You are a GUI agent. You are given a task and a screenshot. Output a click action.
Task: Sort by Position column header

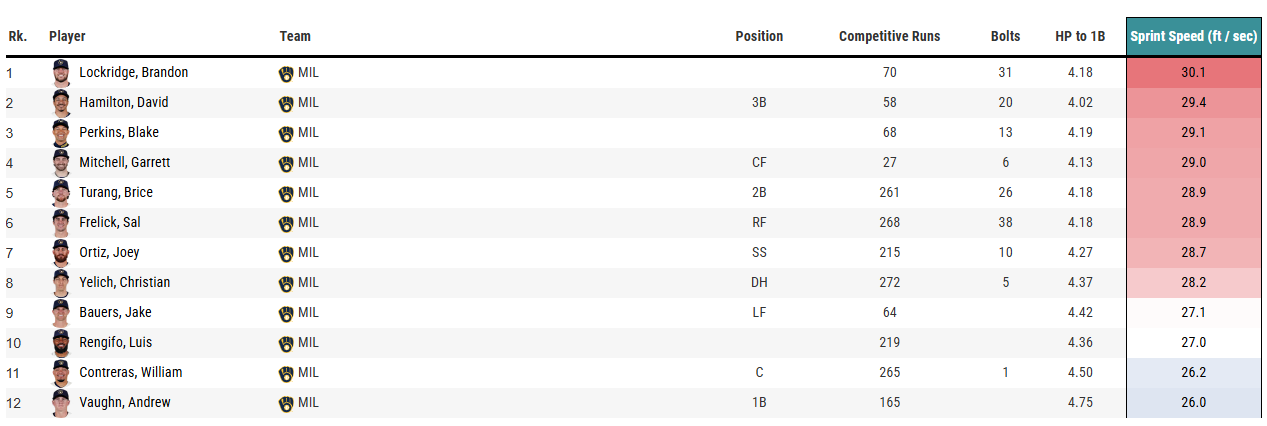(759, 36)
